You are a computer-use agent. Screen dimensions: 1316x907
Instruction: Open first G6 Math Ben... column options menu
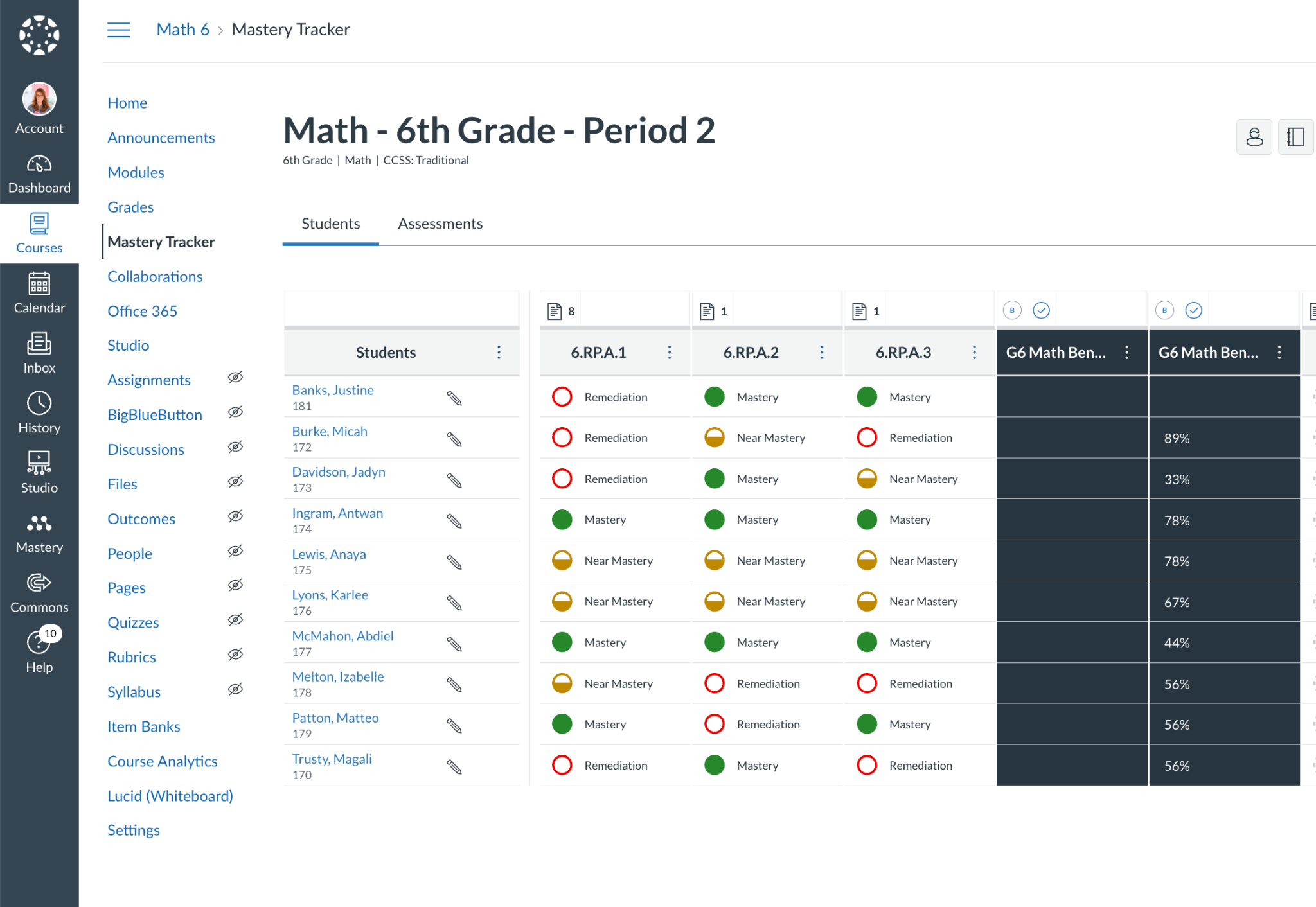[1127, 352]
